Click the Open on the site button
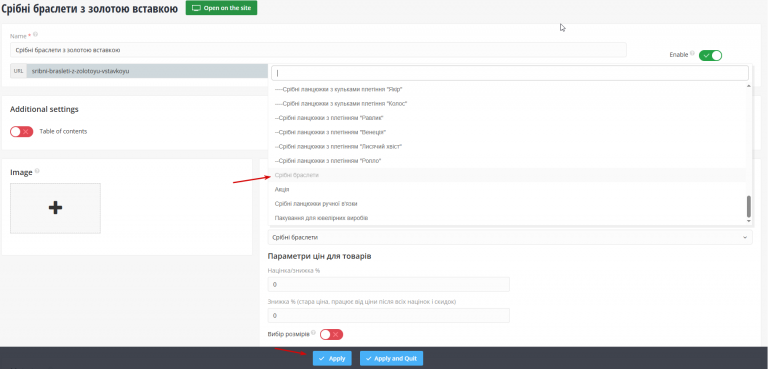This screenshot has height=369, width=768. tap(221, 8)
